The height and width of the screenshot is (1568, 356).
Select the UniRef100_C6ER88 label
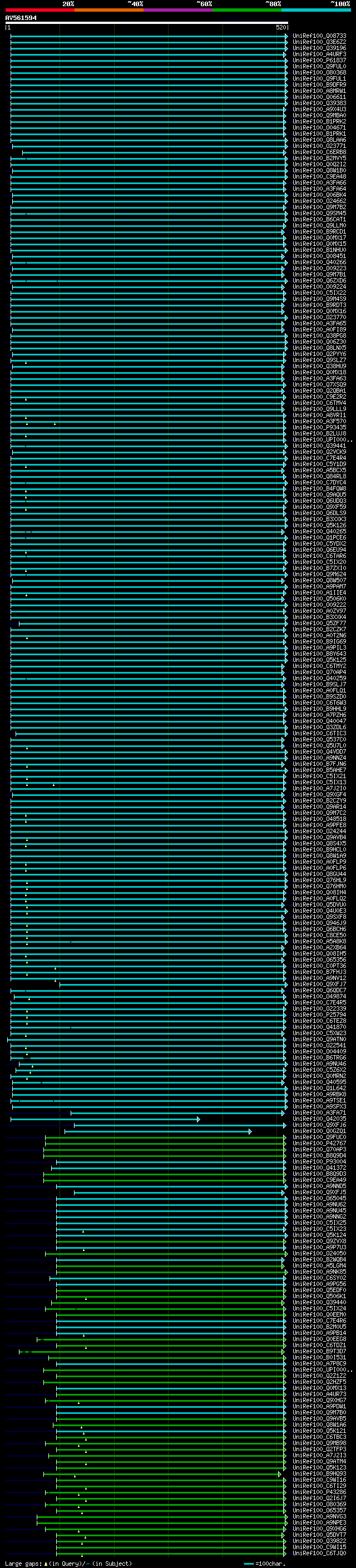pyautogui.click(x=319, y=152)
